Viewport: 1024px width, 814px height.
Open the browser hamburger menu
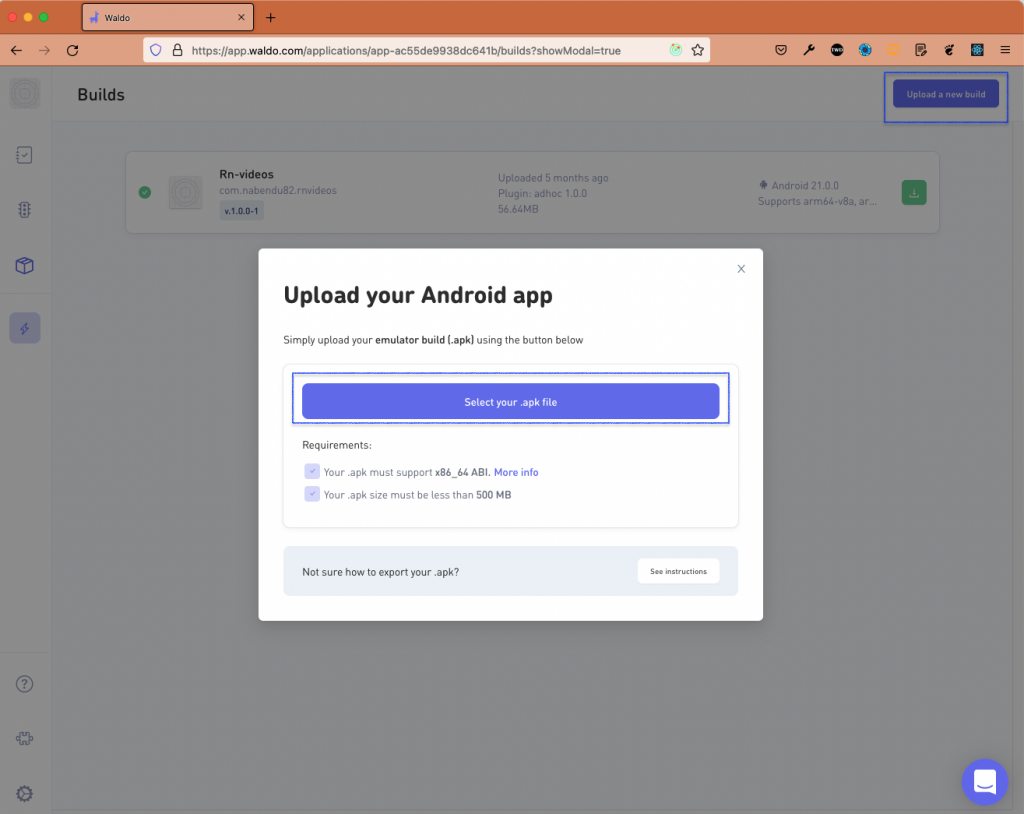(1005, 50)
